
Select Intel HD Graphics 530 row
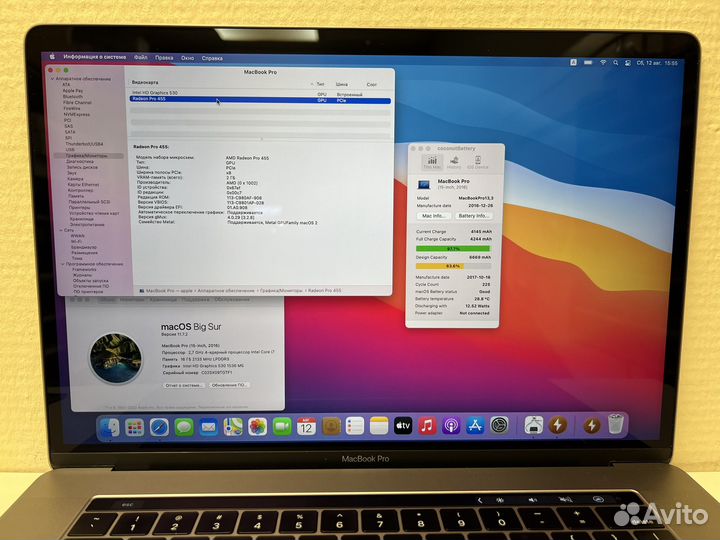[x=260, y=93]
